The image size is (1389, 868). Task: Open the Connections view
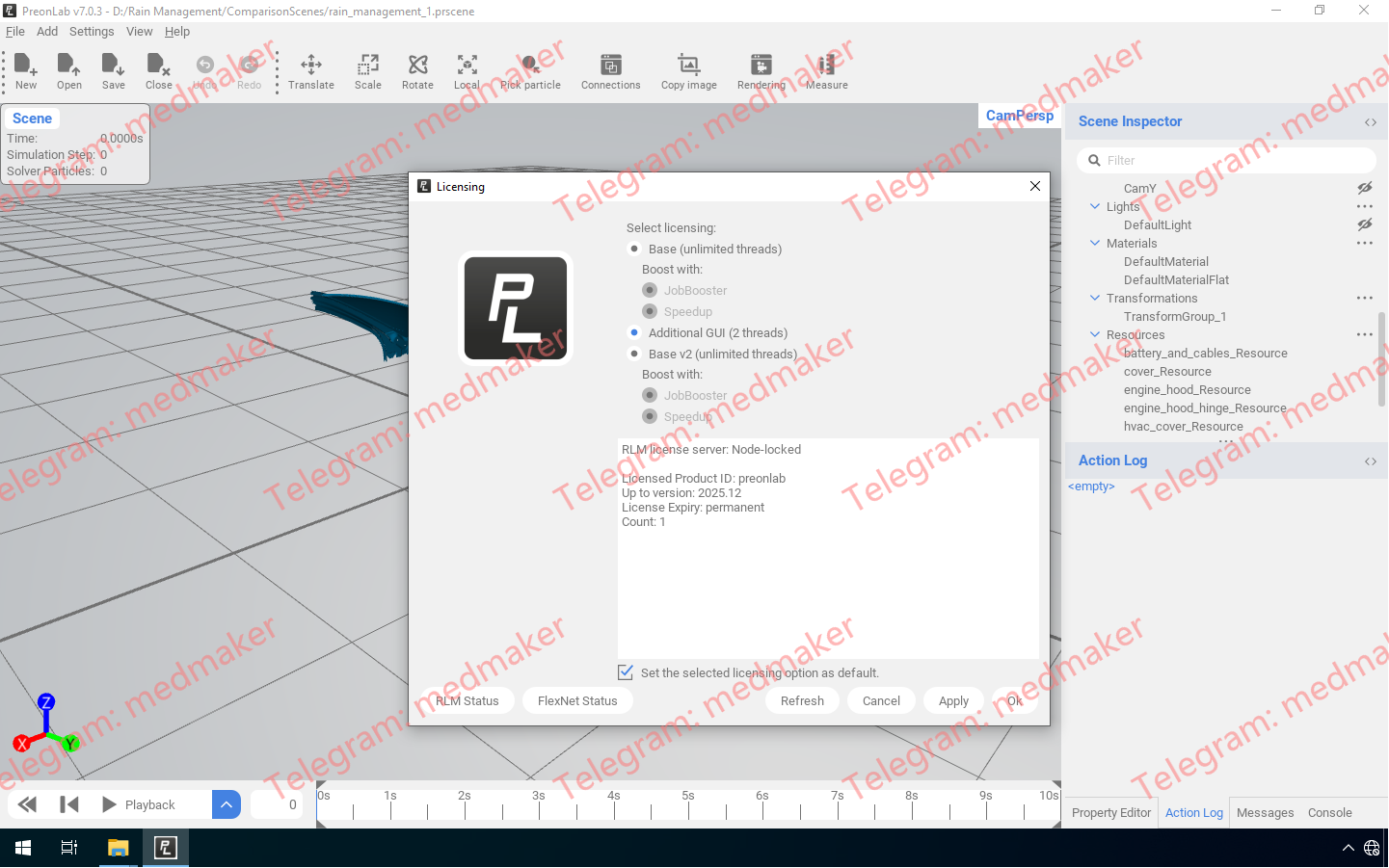(610, 70)
